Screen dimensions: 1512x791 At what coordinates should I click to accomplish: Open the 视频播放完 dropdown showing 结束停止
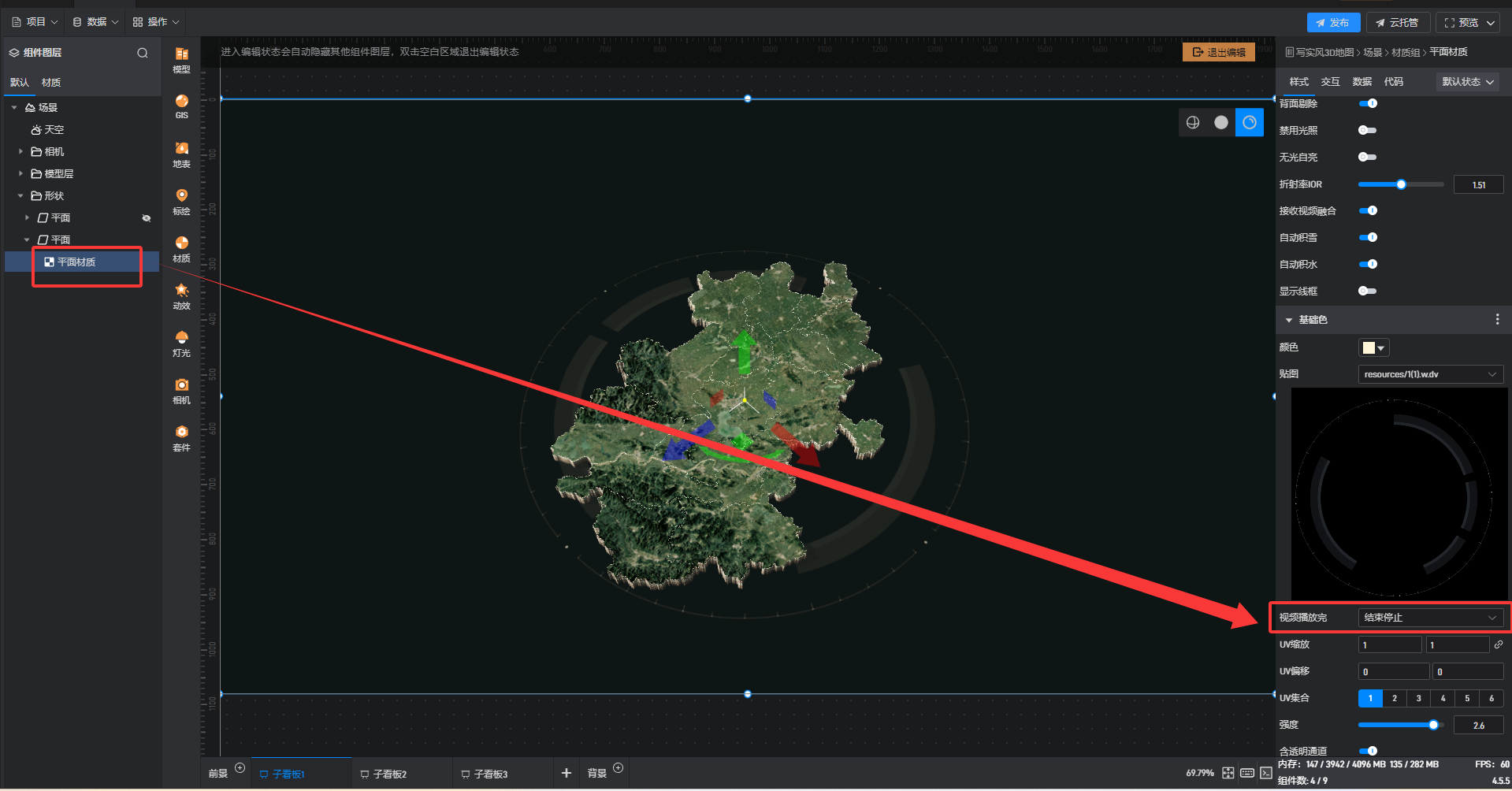[x=1429, y=618]
